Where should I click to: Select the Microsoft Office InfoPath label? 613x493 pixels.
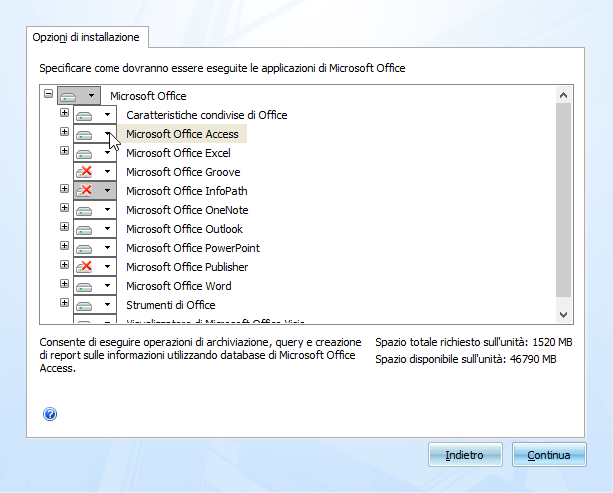(x=186, y=191)
